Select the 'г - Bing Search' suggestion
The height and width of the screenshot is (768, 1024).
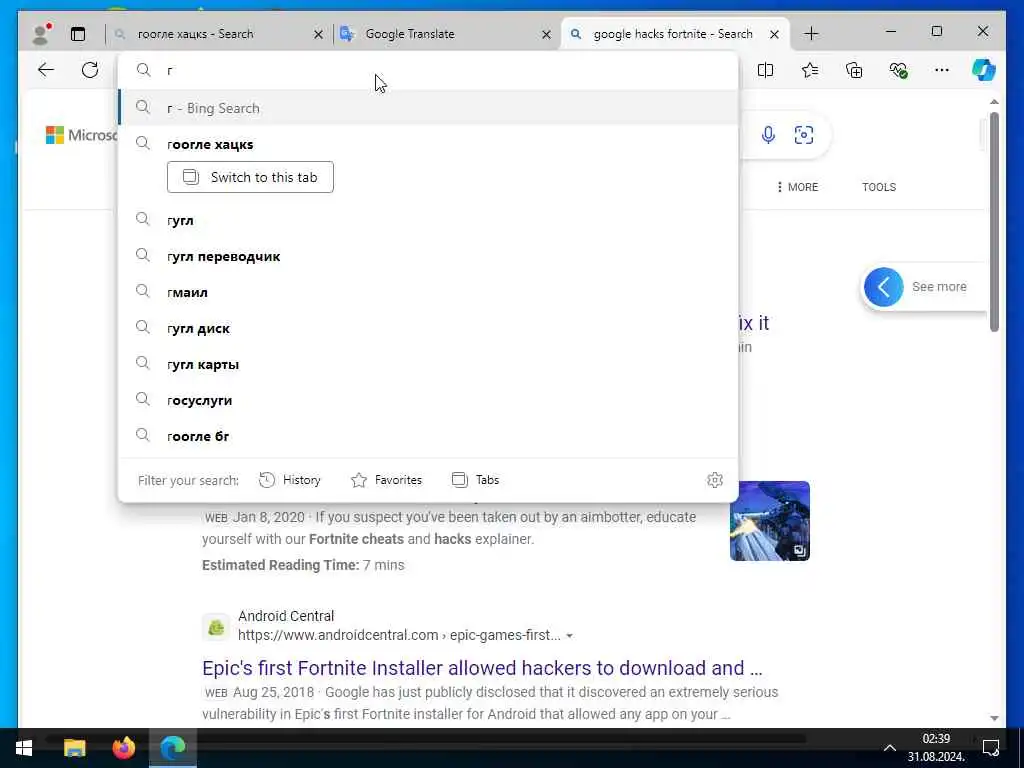(x=428, y=108)
